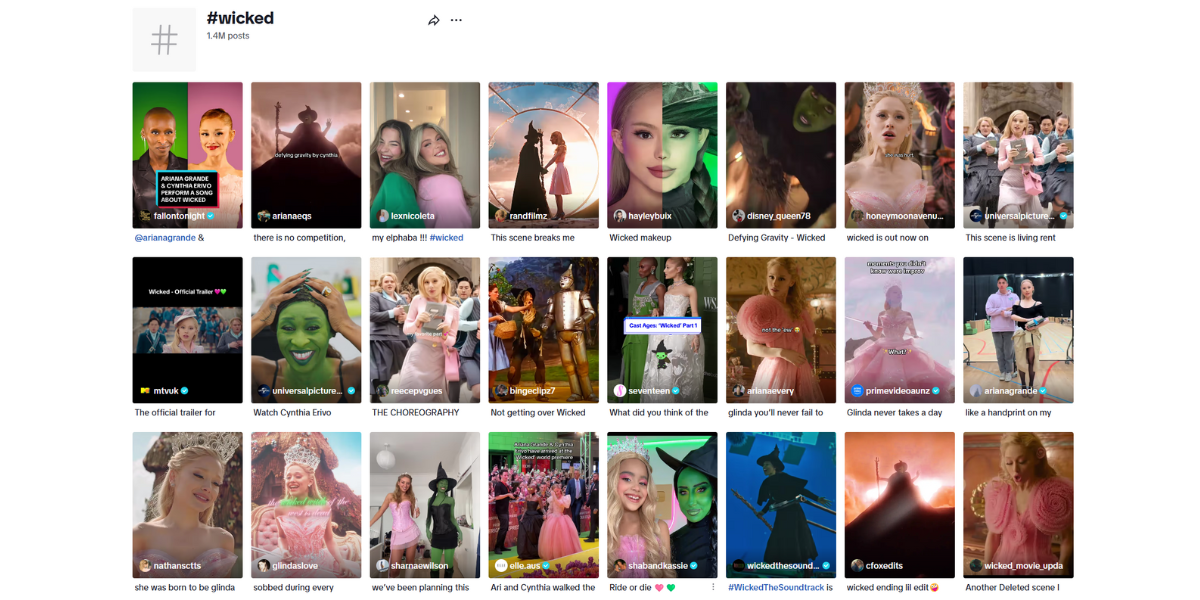Click the '#wicked' page heading
1200x600 pixels.
click(x=240, y=18)
